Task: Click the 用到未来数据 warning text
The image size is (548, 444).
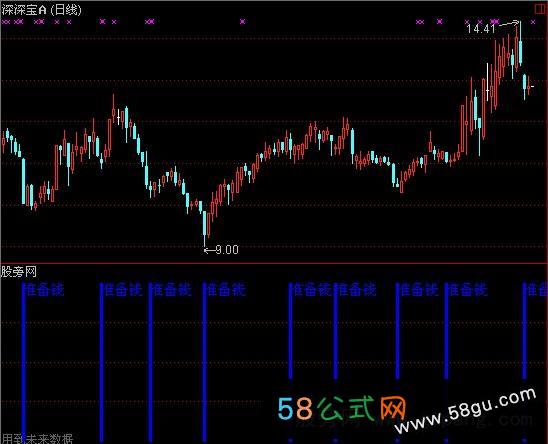Action: point(37,438)
